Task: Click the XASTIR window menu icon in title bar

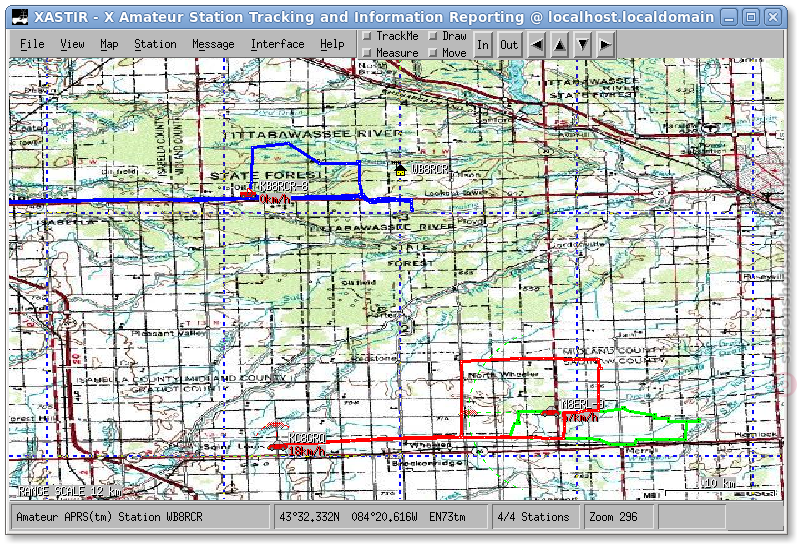Action: point(20,17)
